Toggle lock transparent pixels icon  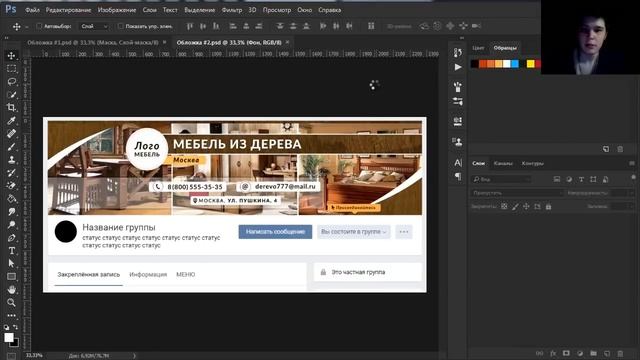pyautogui.click(x=504, y=207)
